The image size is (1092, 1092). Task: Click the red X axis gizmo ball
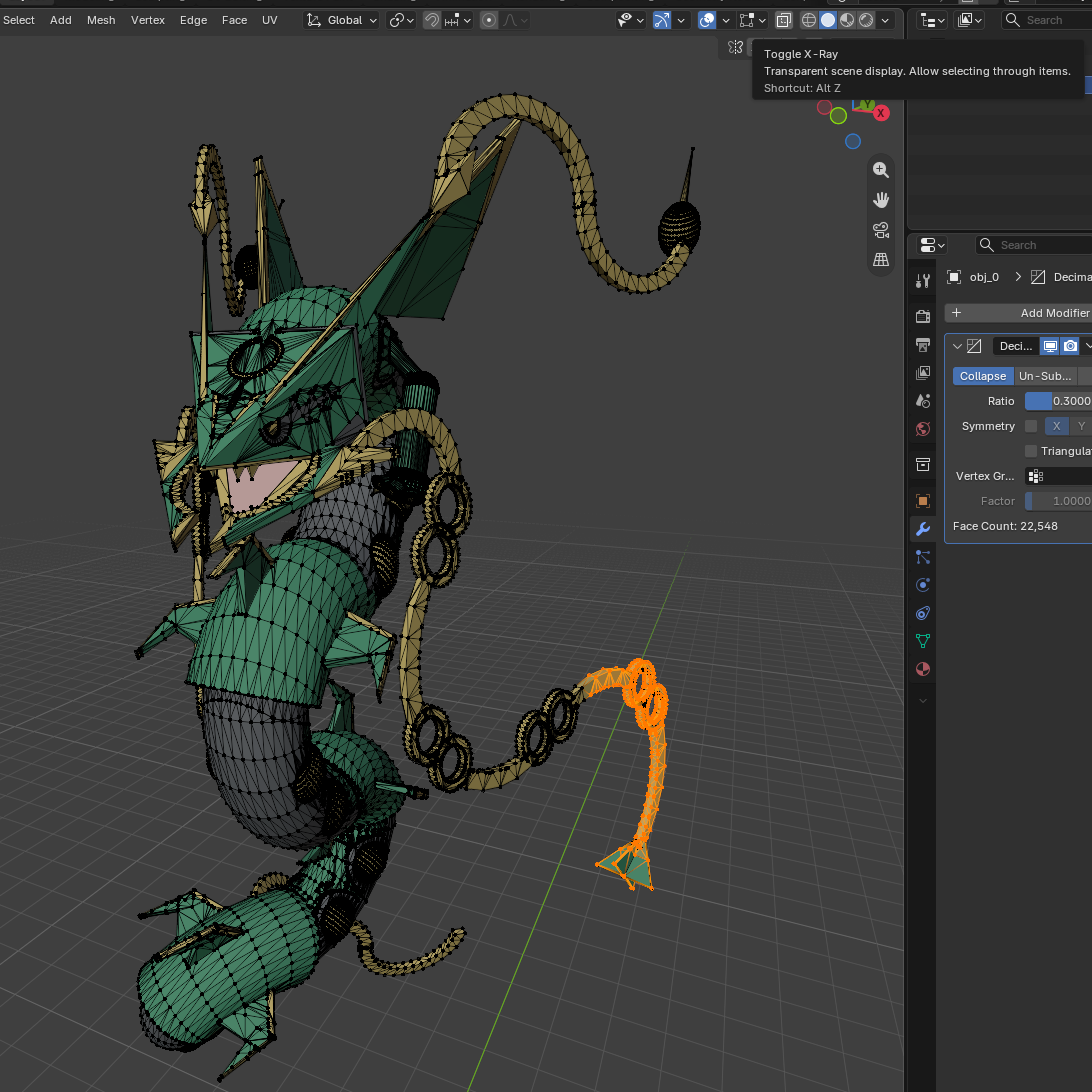881,113
